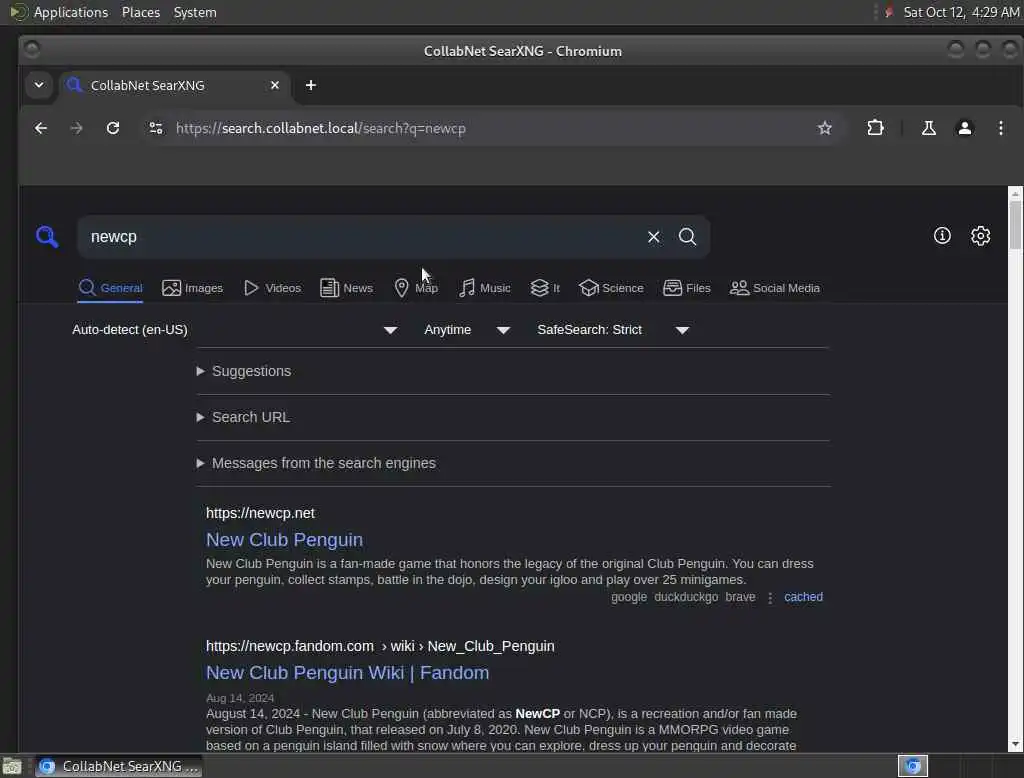Screen dimensions: 1024x778
Task: Open a new browser tab
Action: click(311, 86)
